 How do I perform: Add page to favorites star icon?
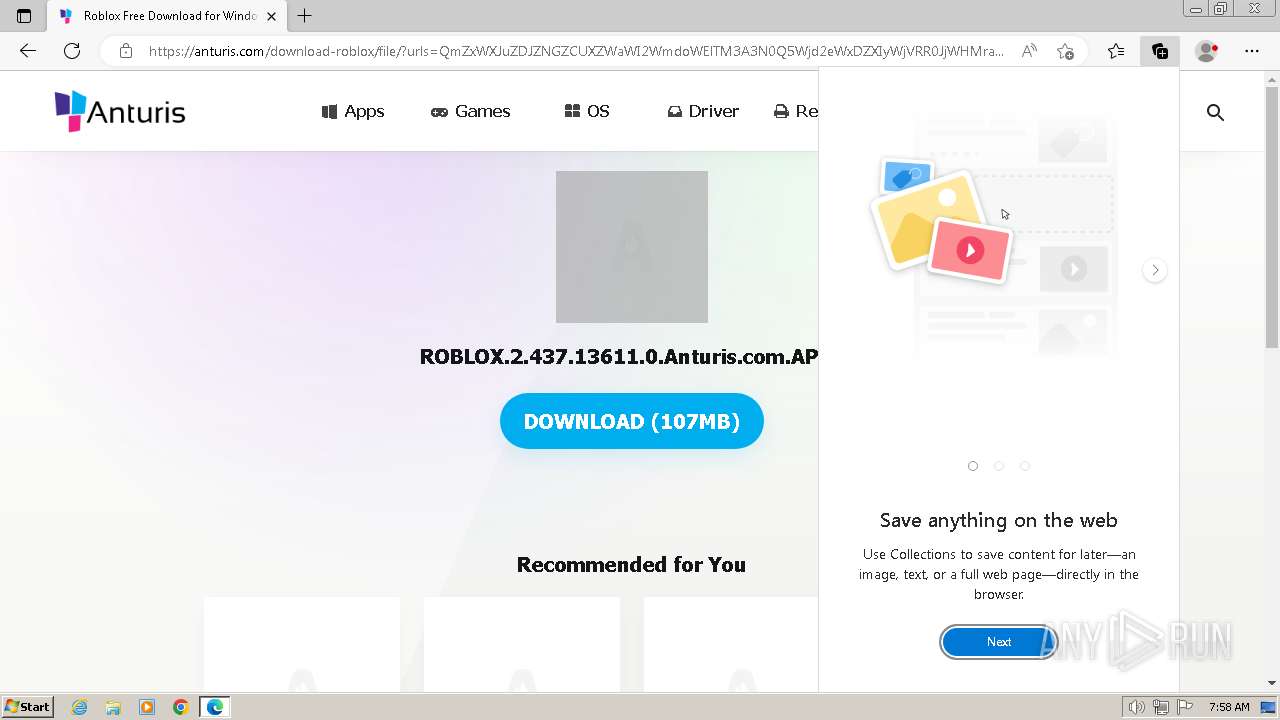1065,51
